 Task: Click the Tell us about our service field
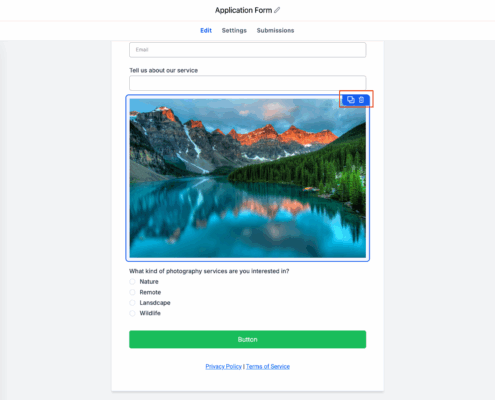(x=248, y=83)
